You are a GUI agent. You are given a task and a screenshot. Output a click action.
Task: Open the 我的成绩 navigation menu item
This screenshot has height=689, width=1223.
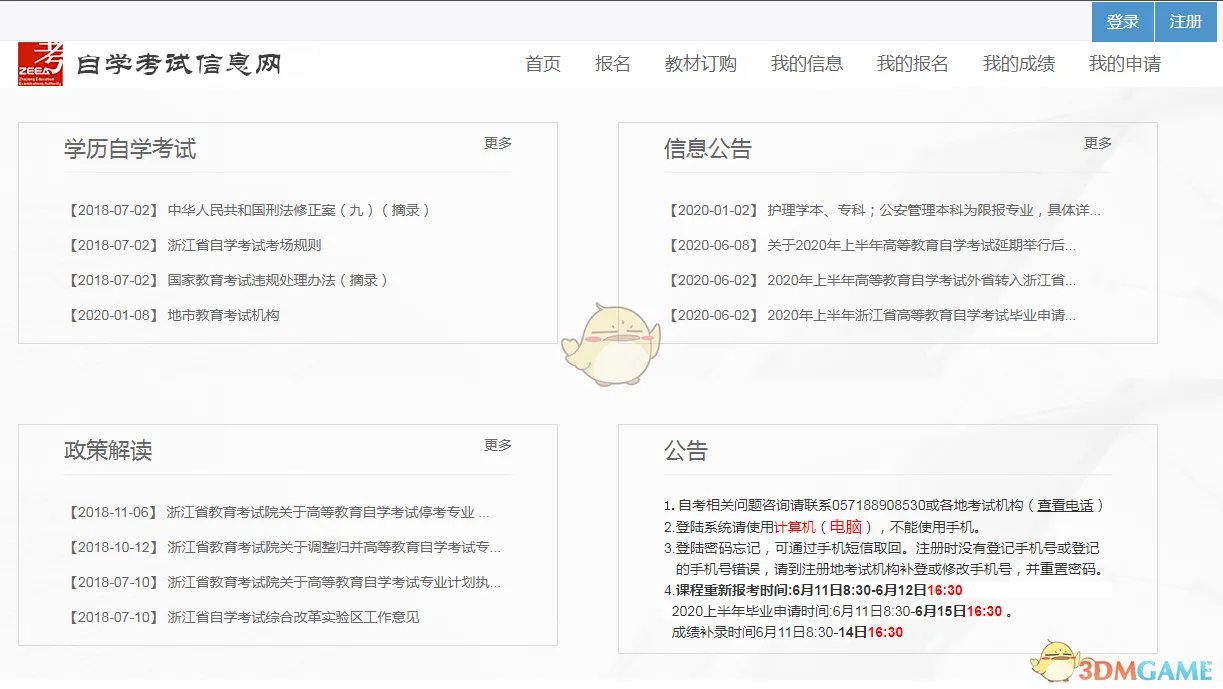click(x=1020, y=64)
